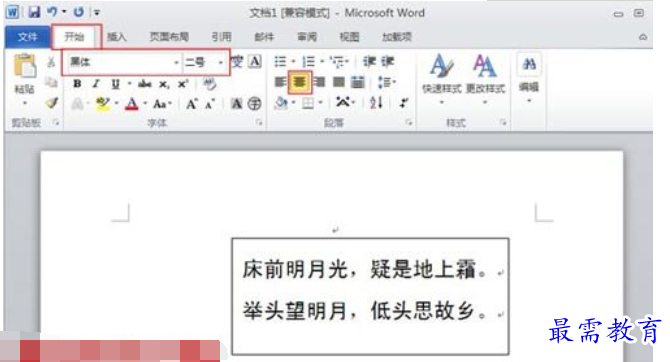670x362 pixels.
Task: Click the Cut scissors icon
Action: (51, 62)
